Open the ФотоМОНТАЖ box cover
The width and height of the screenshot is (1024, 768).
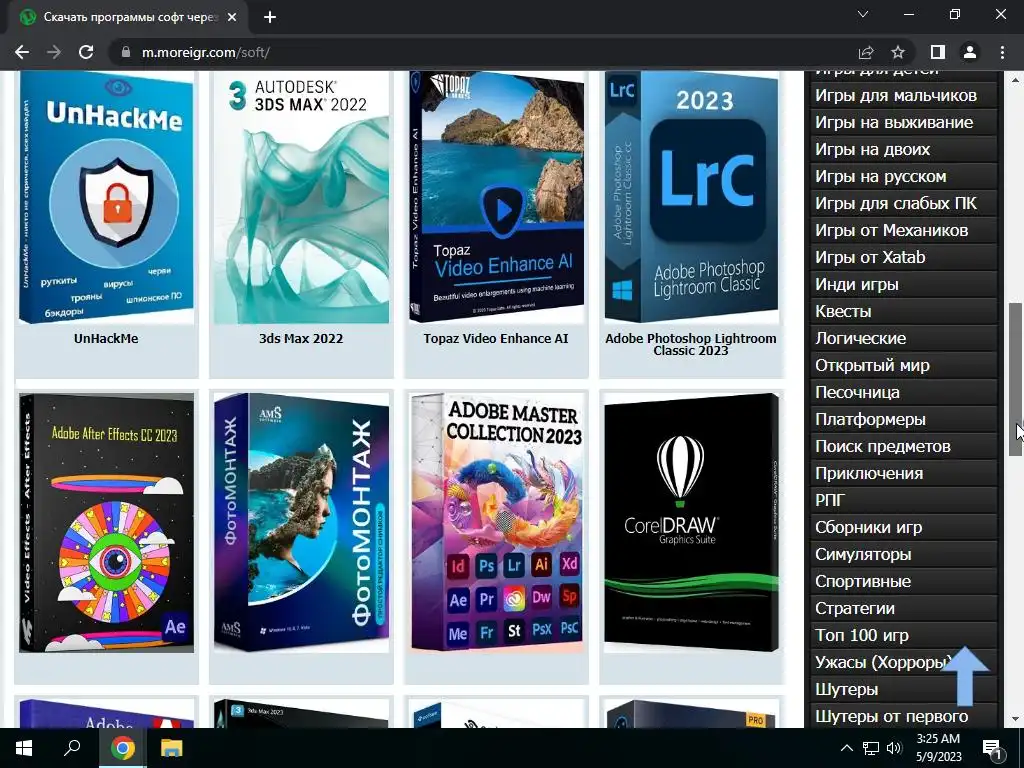(x=301, y=522)
